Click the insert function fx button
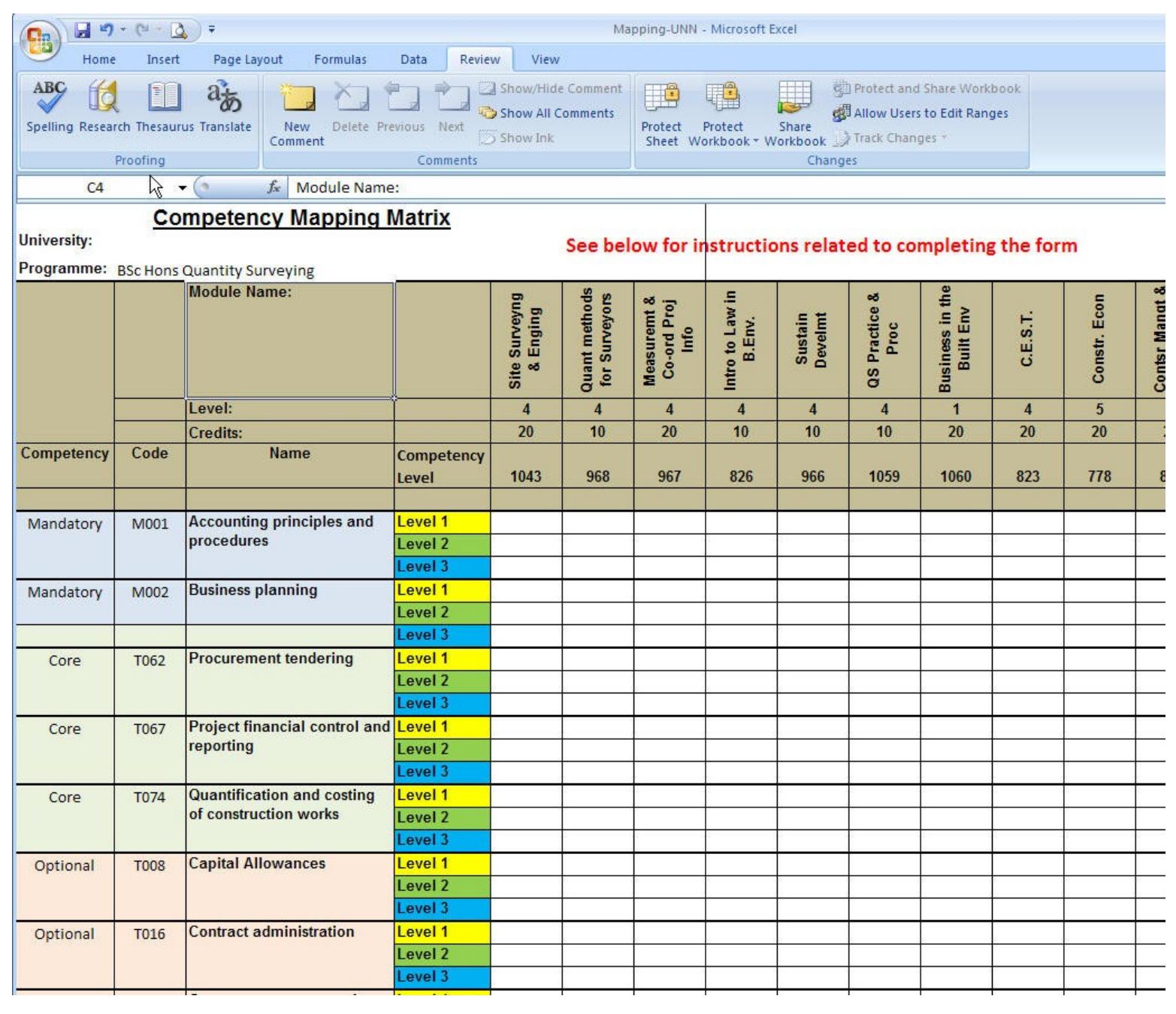Screen dimensions: 1176x1014 274,188
